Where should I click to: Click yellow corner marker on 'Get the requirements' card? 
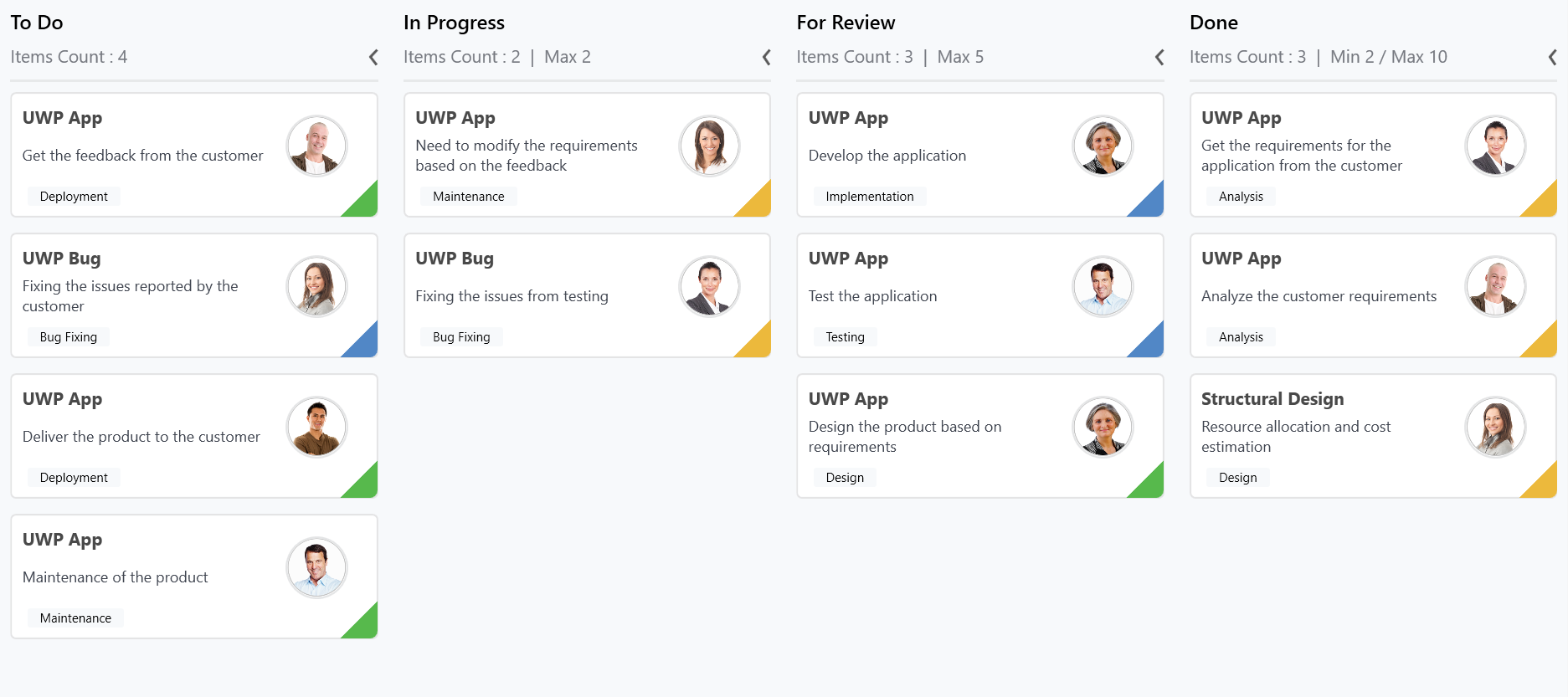pyautogui.click(x=1544, y=204)
